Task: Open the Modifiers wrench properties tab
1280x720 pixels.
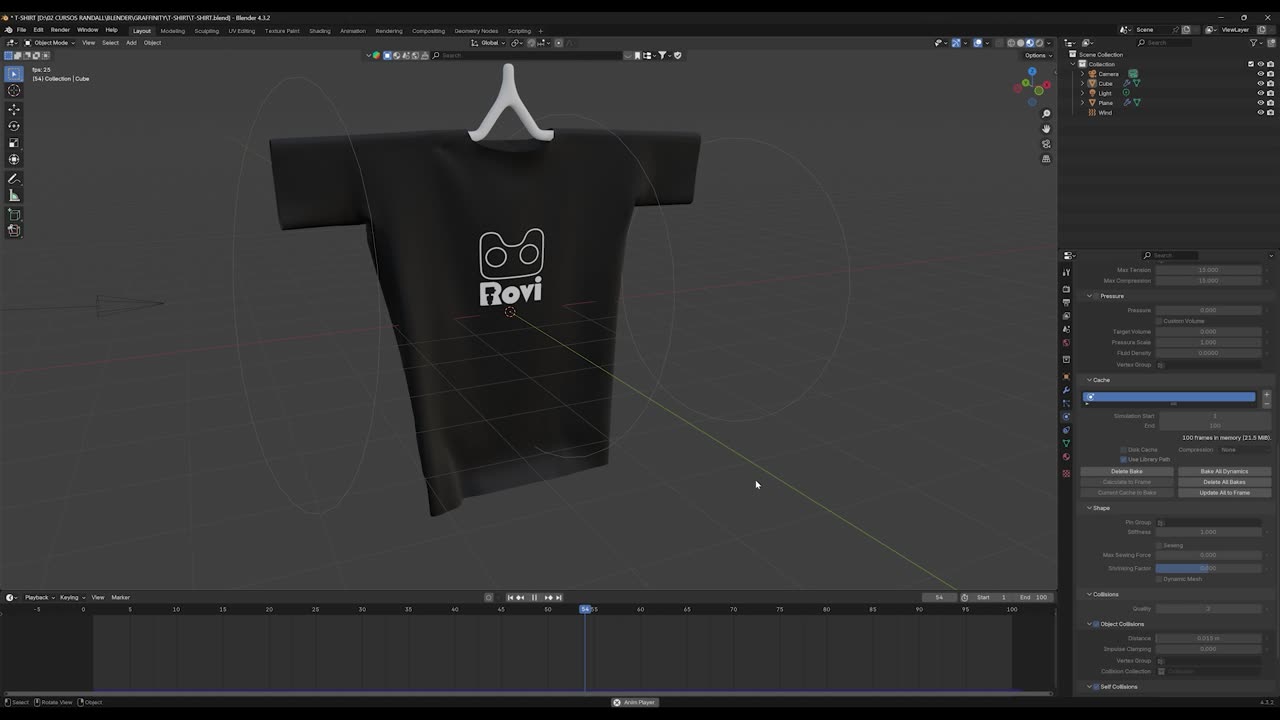Action: (1066, 390)
